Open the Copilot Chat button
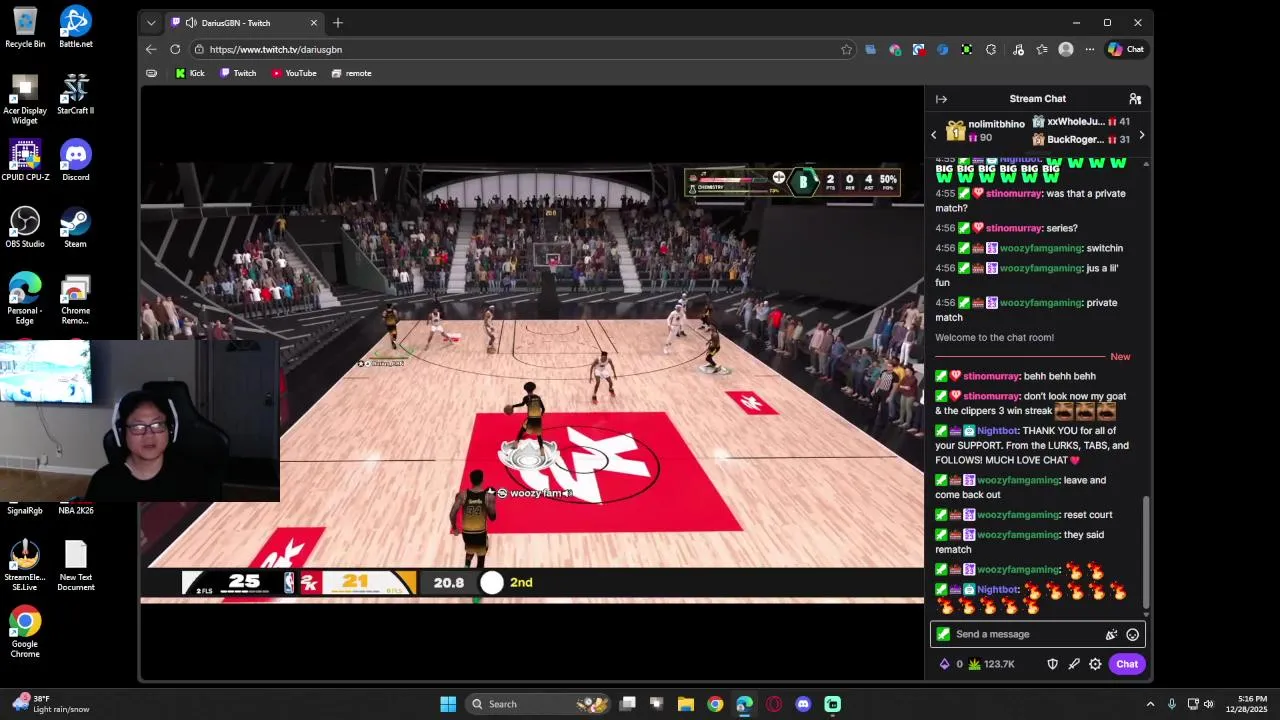 [x=1126, y=49]
